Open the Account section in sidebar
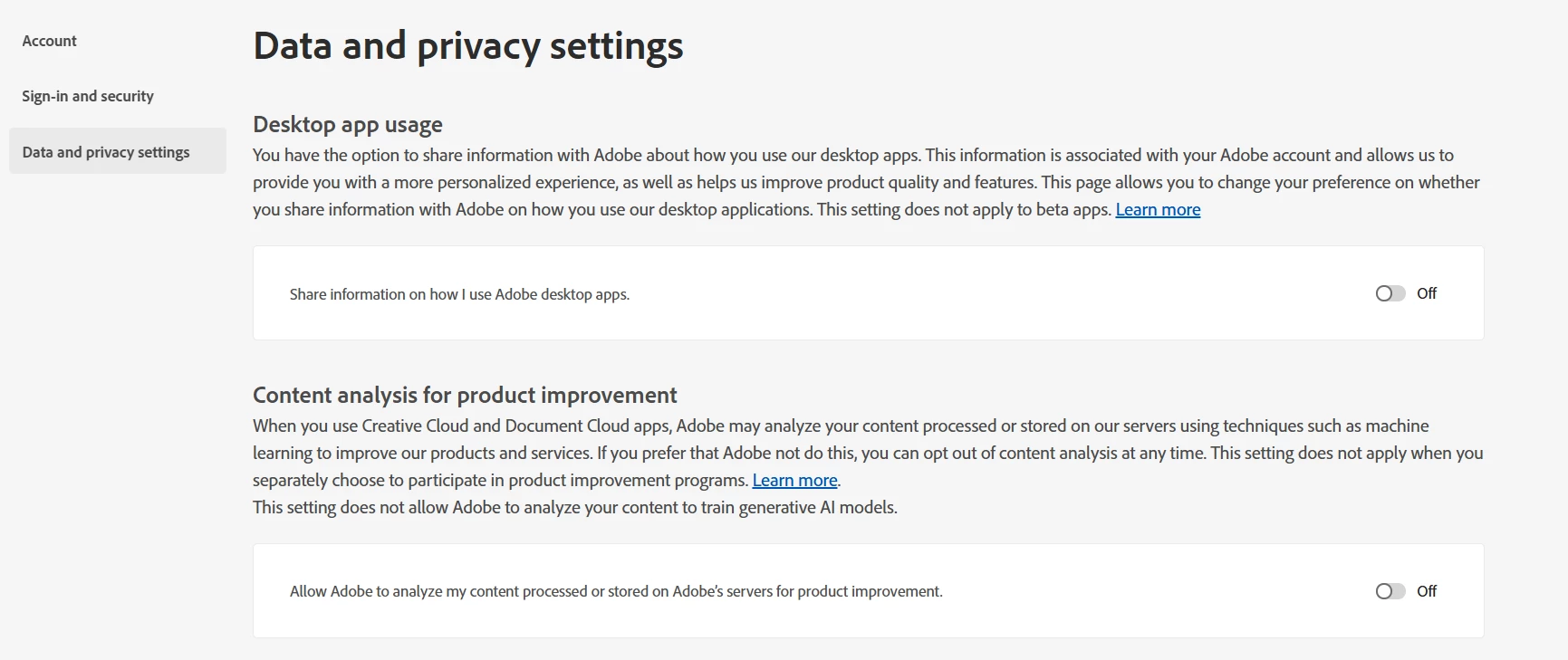 (50, 41)
